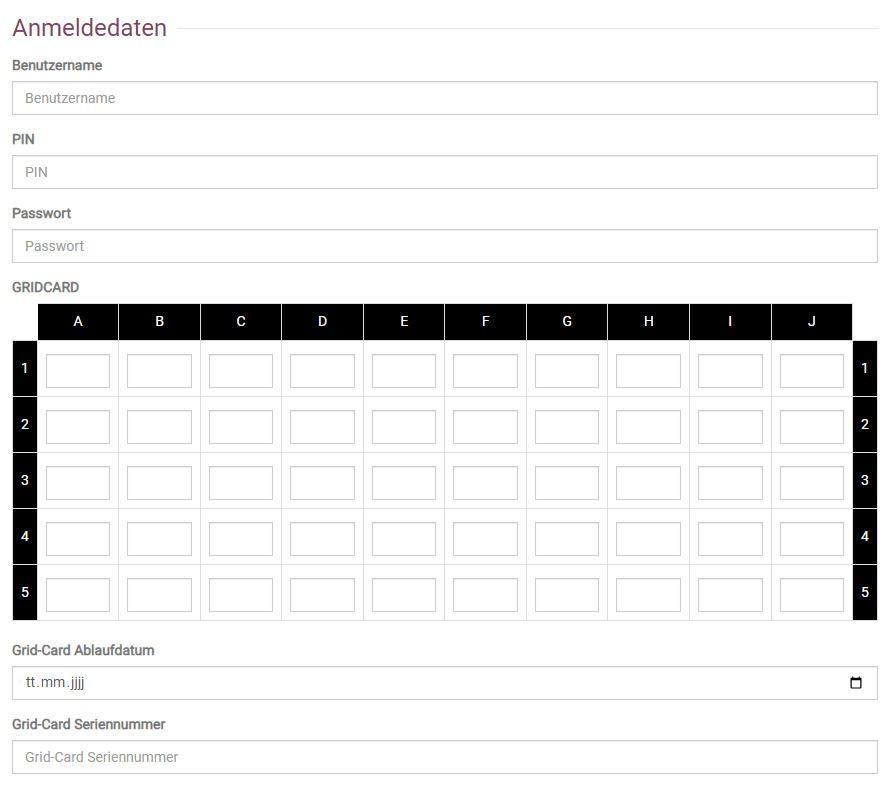Focus gridcard cell E3
The image size is (885, 793).
(x=404, y=483)
